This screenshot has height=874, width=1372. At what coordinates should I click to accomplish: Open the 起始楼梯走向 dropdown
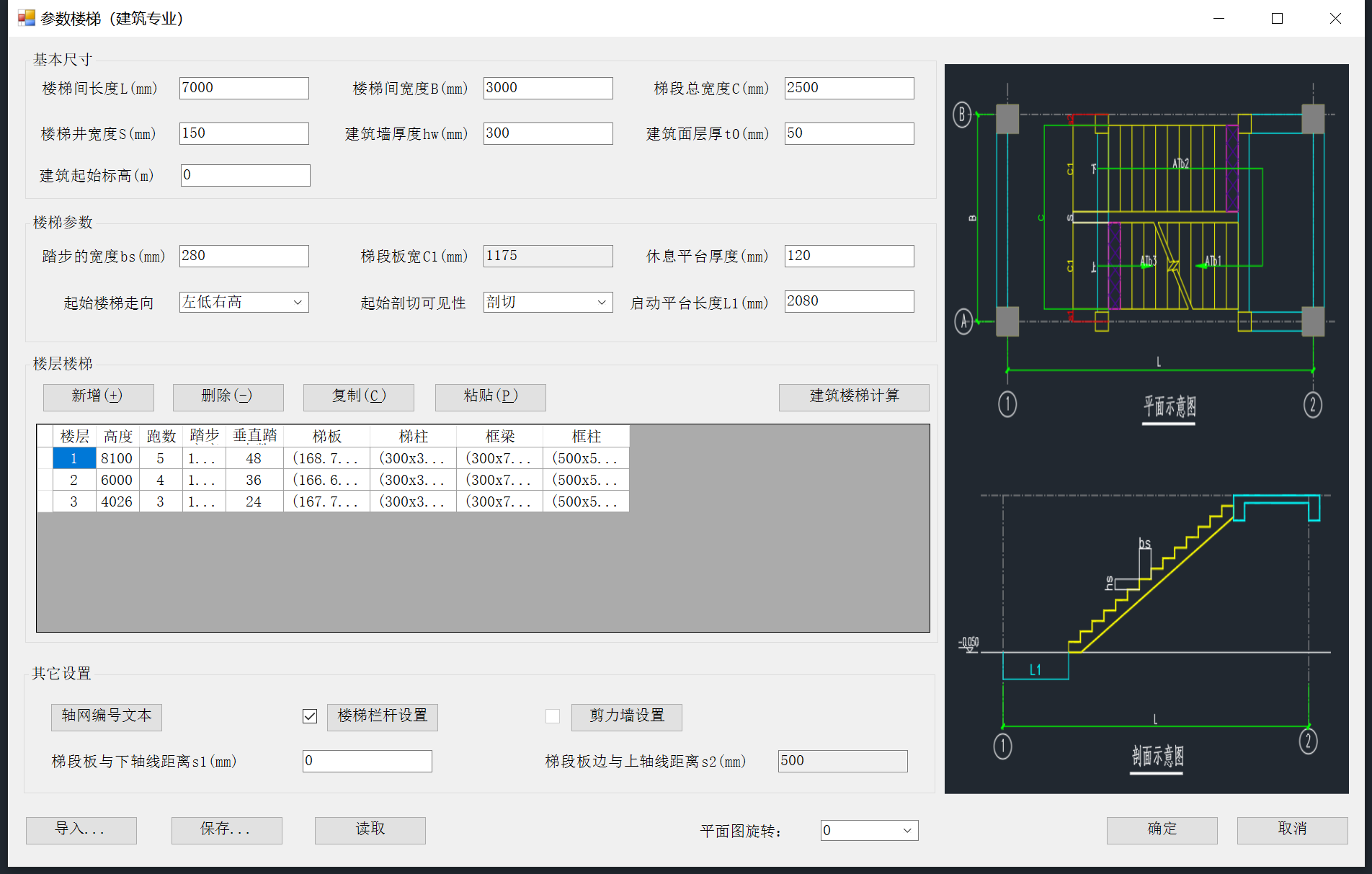point(244,303)
